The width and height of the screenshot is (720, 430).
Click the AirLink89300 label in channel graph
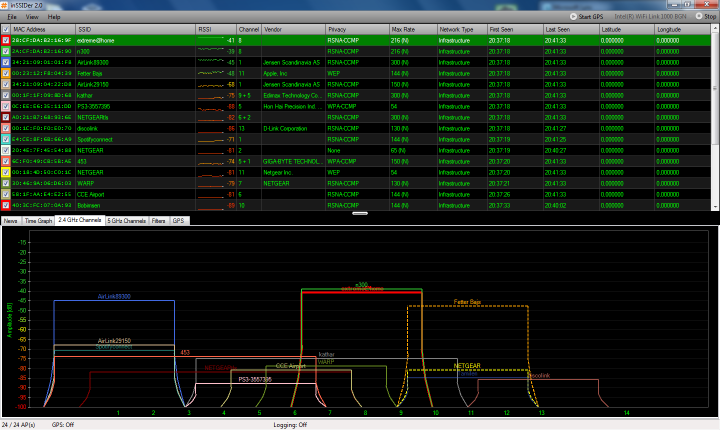click(x=114, y=296)
